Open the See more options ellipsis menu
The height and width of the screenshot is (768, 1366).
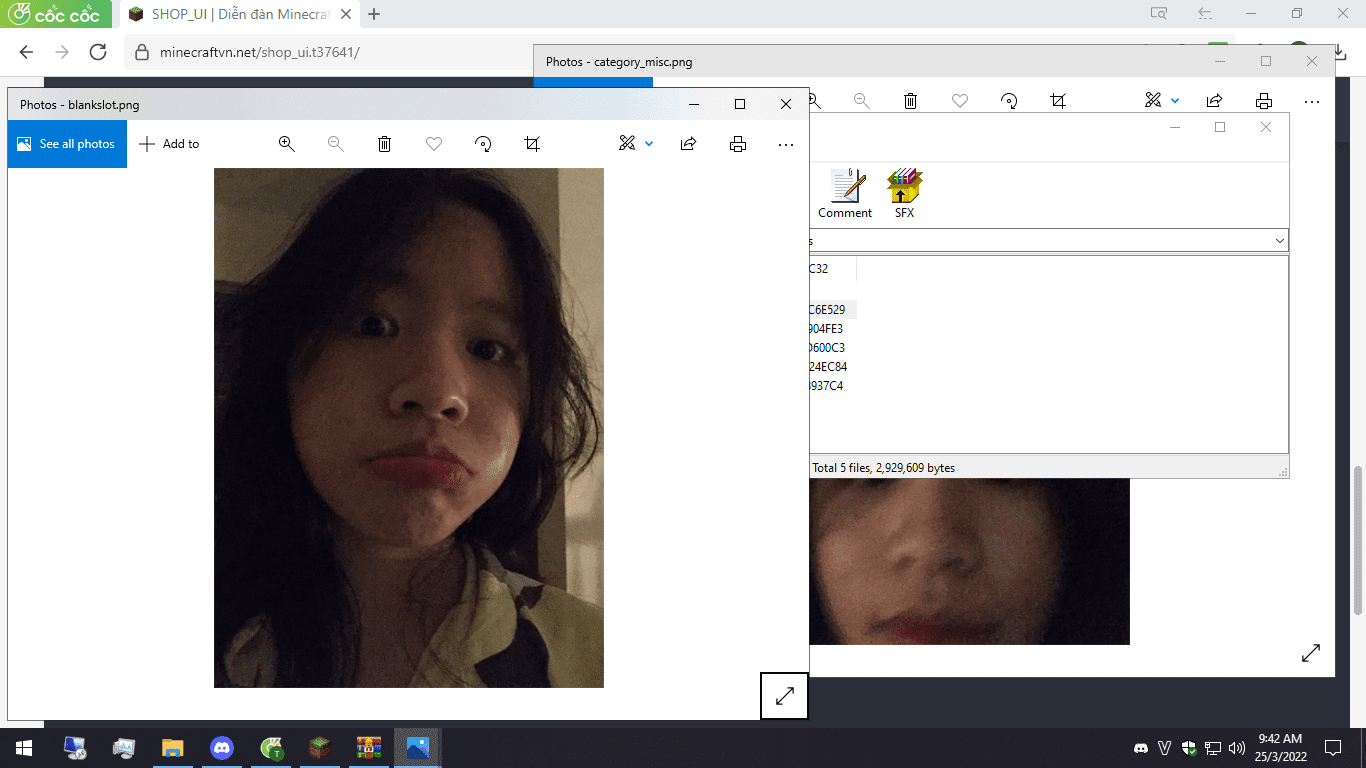pyautogui.click(x=786, y=144)
